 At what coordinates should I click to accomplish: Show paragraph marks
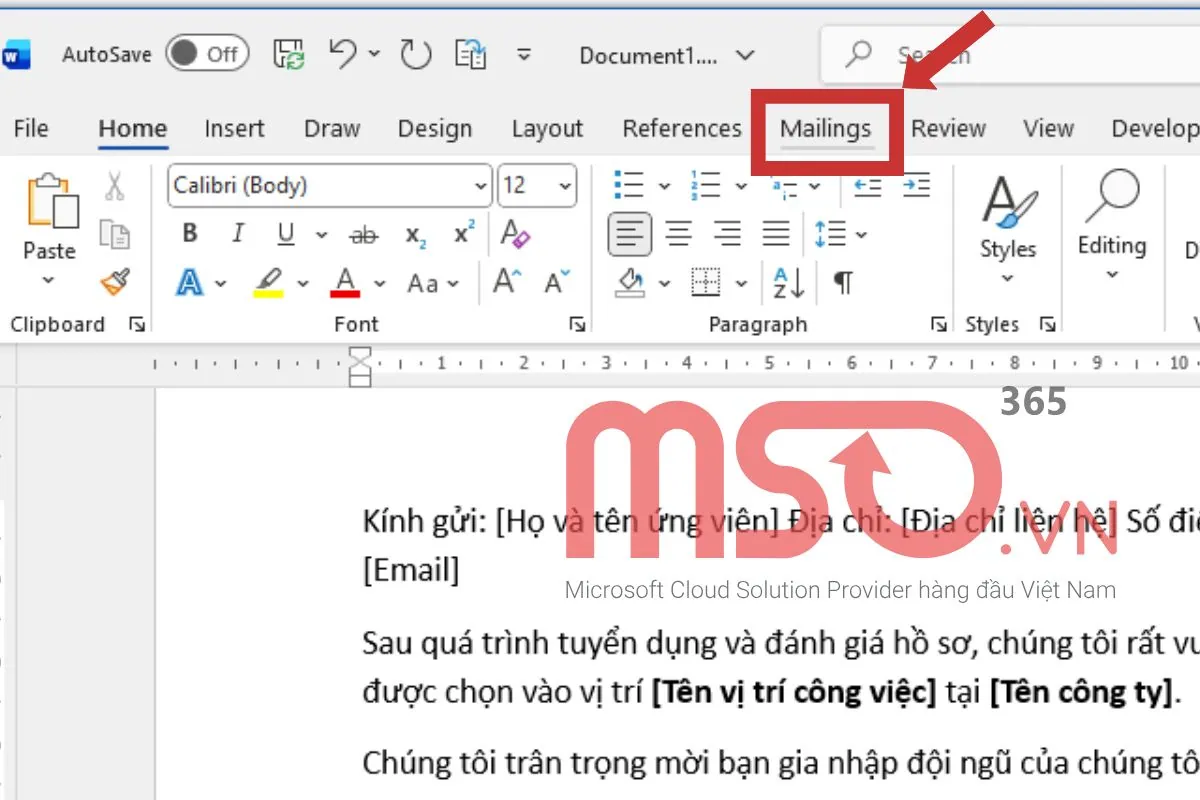point(843,284)
